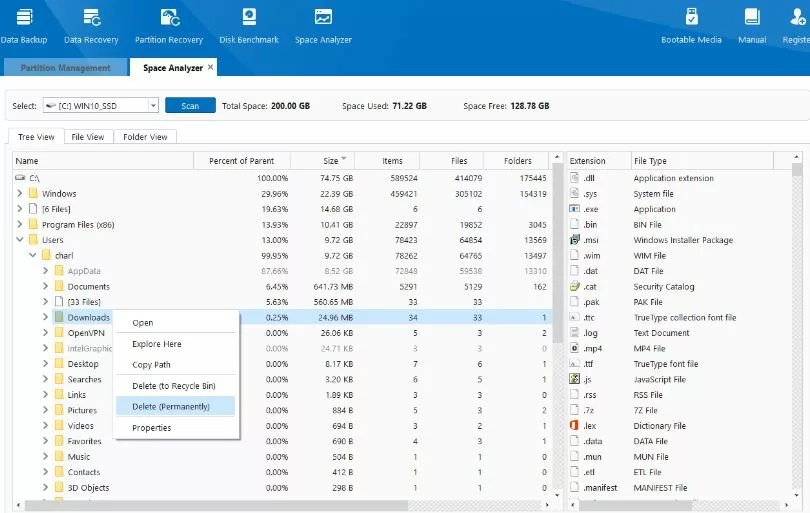
Task: Open the Bootable Media builder
Action: (691, 26)
